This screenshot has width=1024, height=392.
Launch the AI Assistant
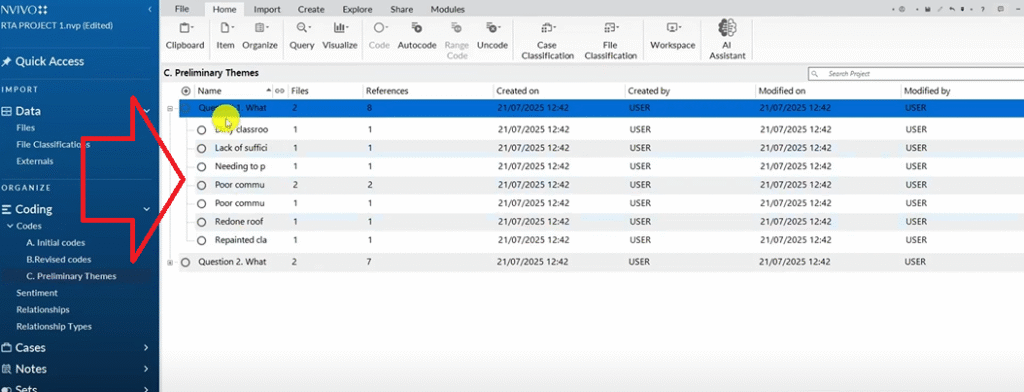(x=727, y=39)
